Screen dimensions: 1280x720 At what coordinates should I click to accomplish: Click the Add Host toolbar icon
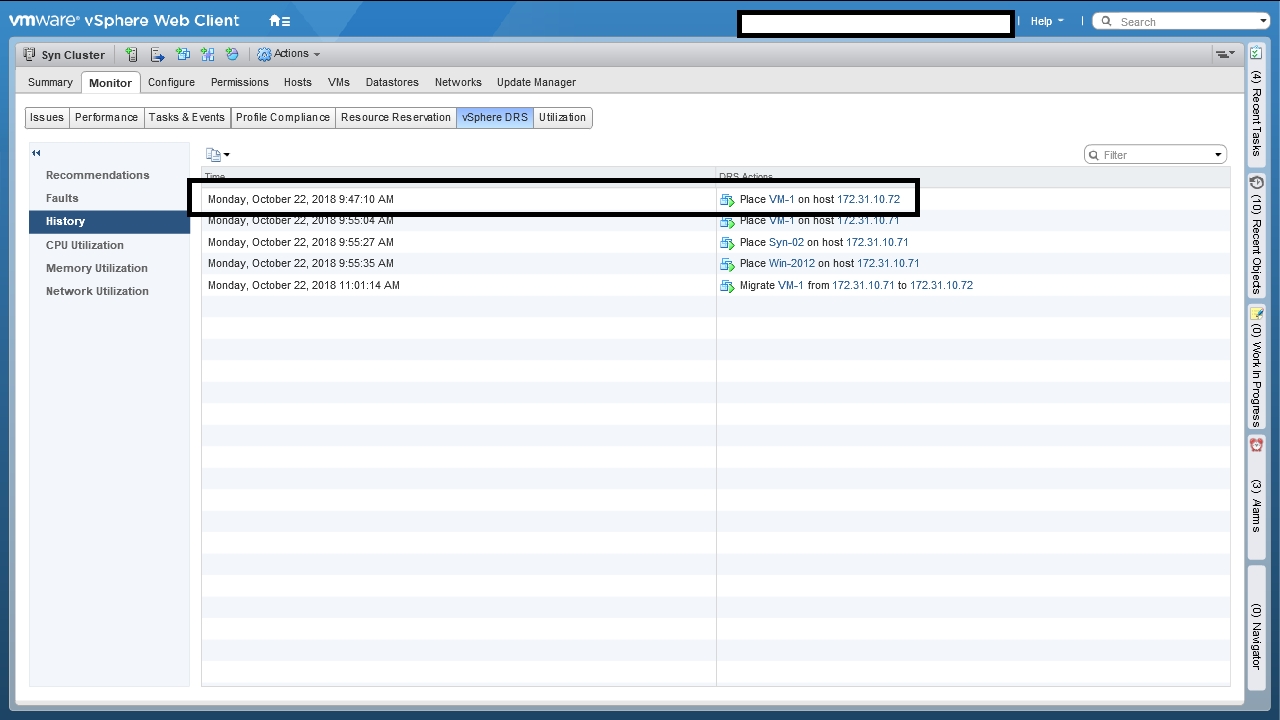(x=132, y=55)
